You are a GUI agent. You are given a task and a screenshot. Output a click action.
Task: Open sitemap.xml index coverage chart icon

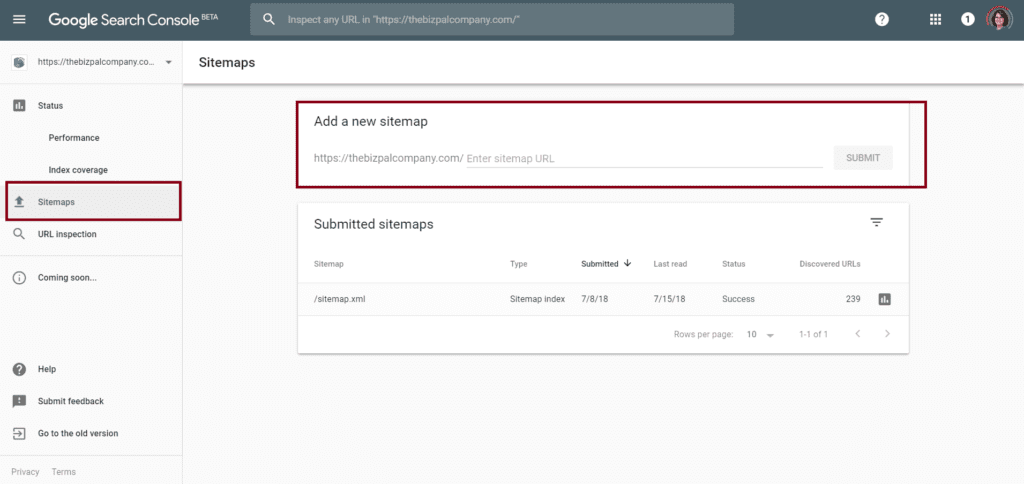(884, 299)
